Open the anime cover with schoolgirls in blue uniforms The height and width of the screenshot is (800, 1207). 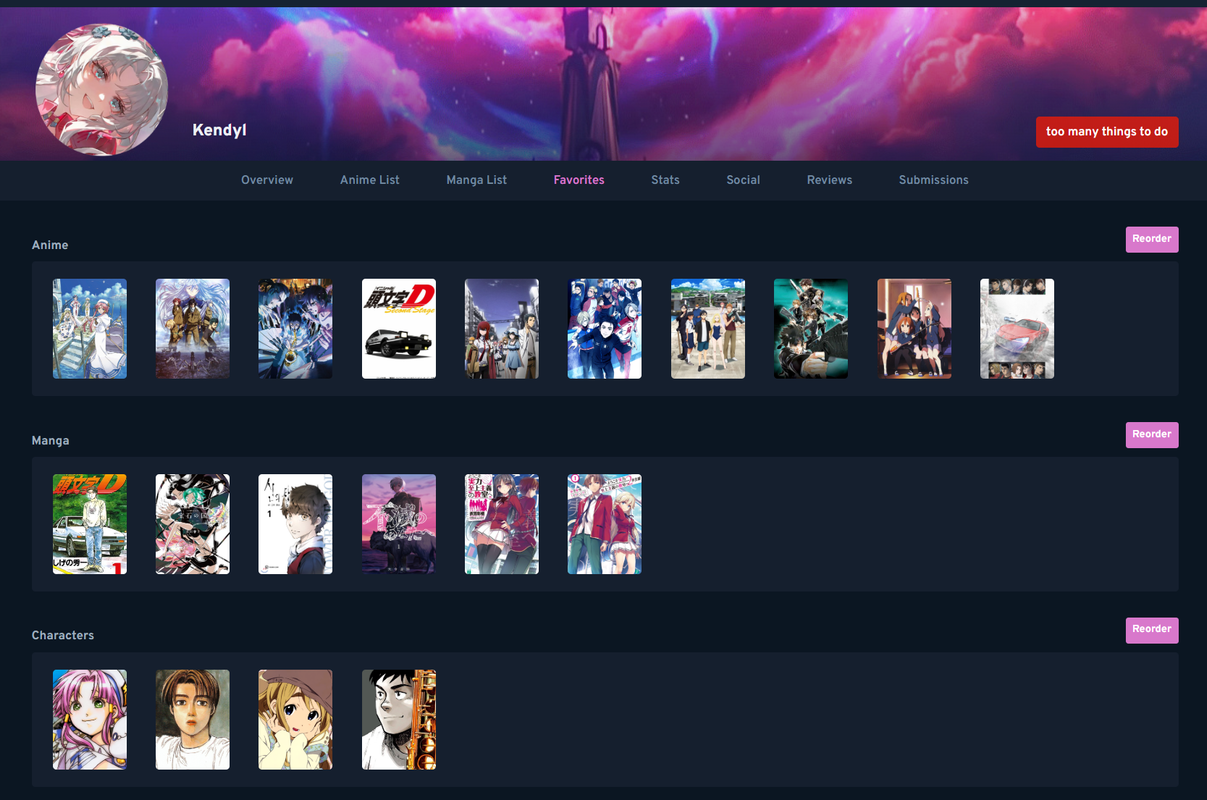[x=914, y=329]
